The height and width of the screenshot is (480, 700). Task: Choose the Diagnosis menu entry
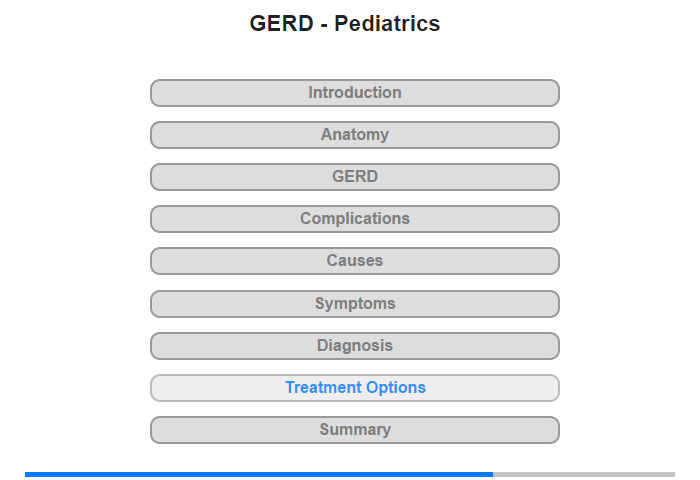point(354,346)
